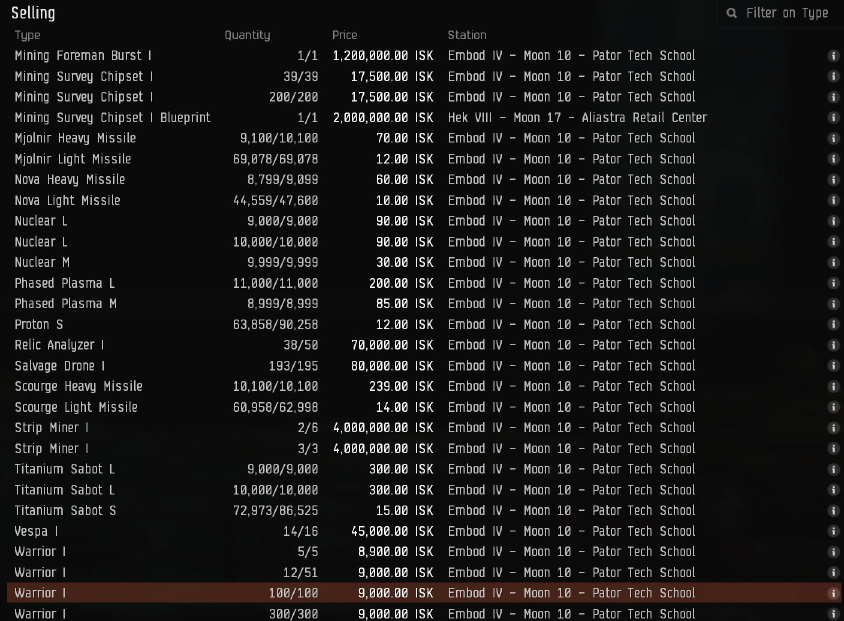Click the Filter on Type input field

[786, 13]
